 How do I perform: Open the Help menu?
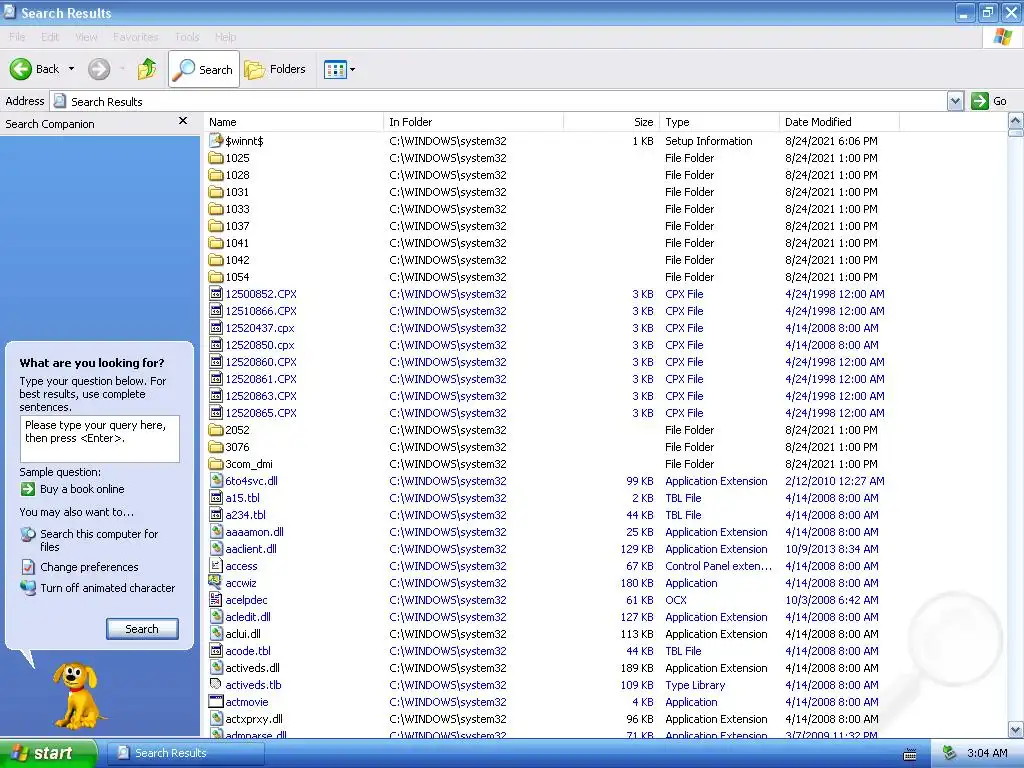(225, 37)
